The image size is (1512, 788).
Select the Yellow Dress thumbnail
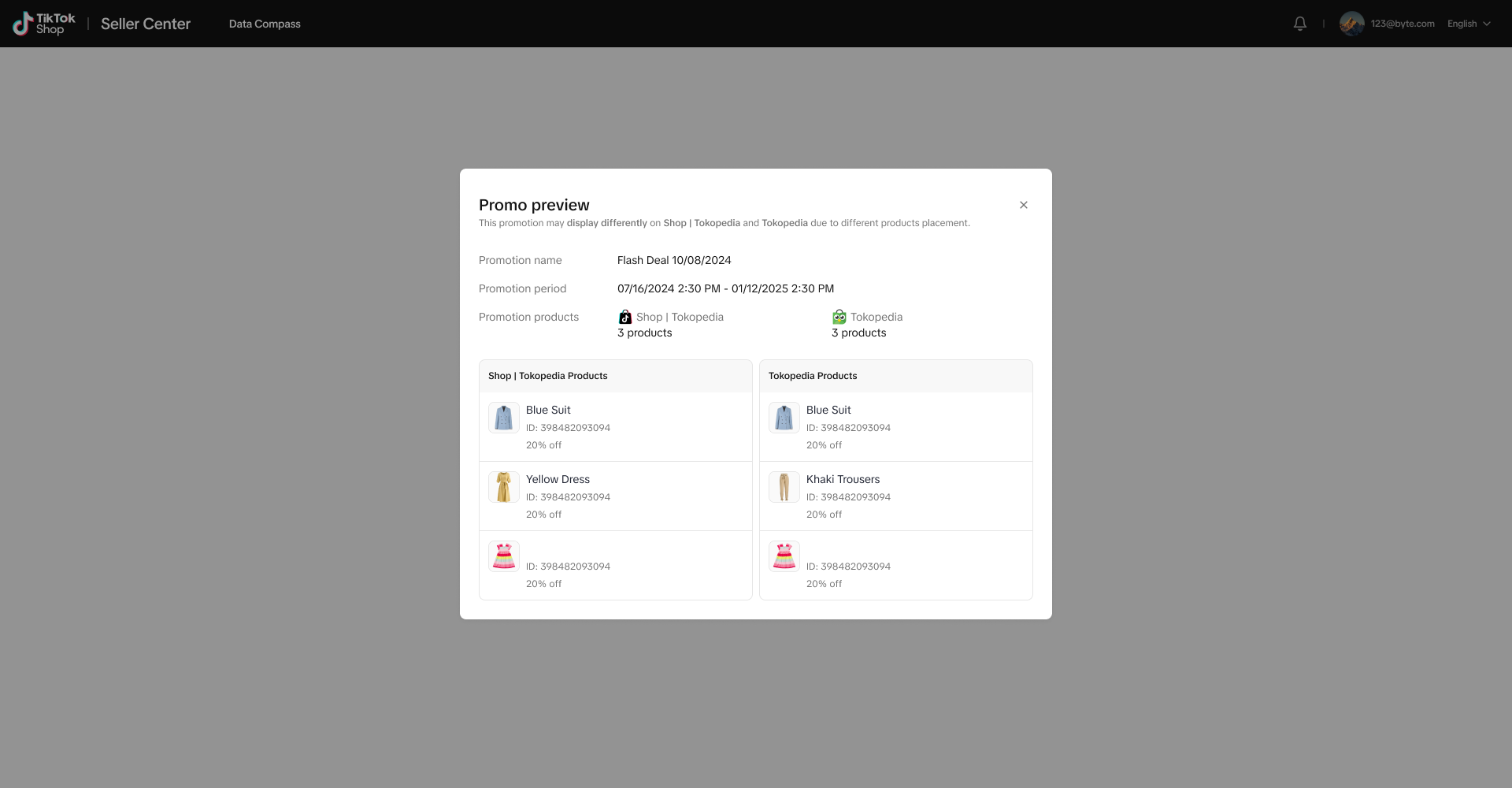(504, 487)
